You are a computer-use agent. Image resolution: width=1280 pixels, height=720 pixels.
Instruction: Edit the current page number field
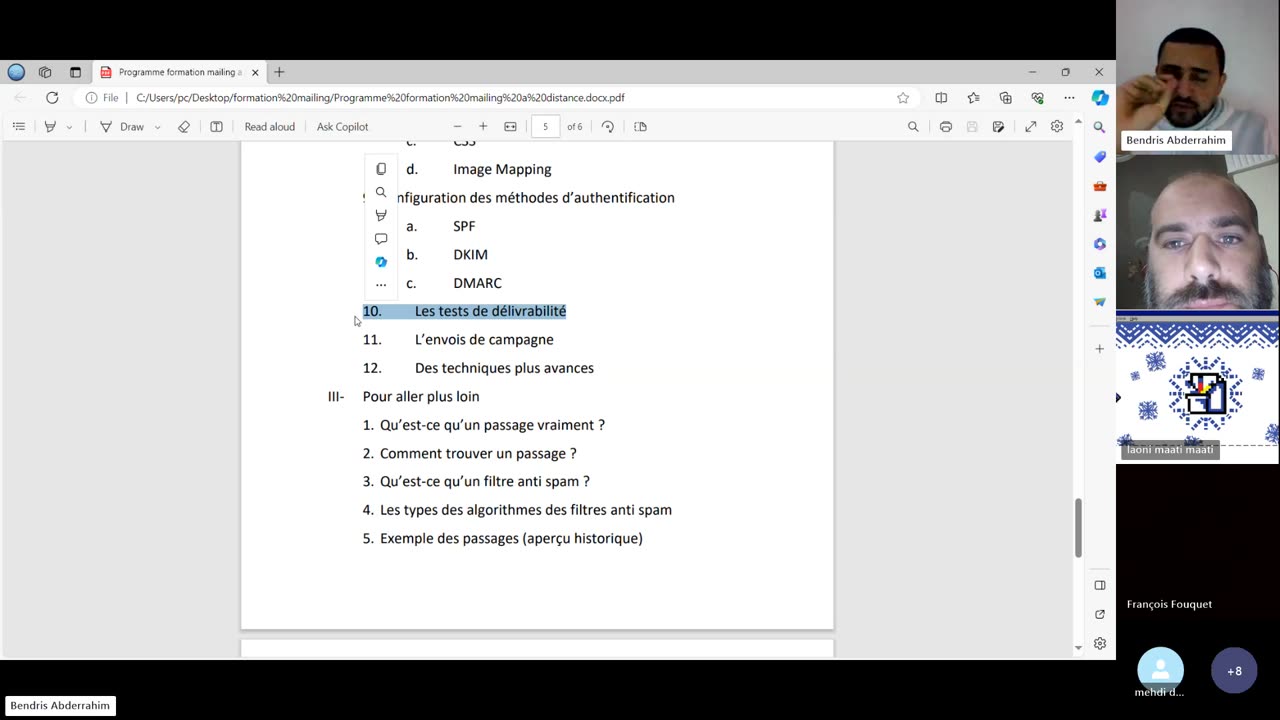pyautogui.click(x=545, y=127)
